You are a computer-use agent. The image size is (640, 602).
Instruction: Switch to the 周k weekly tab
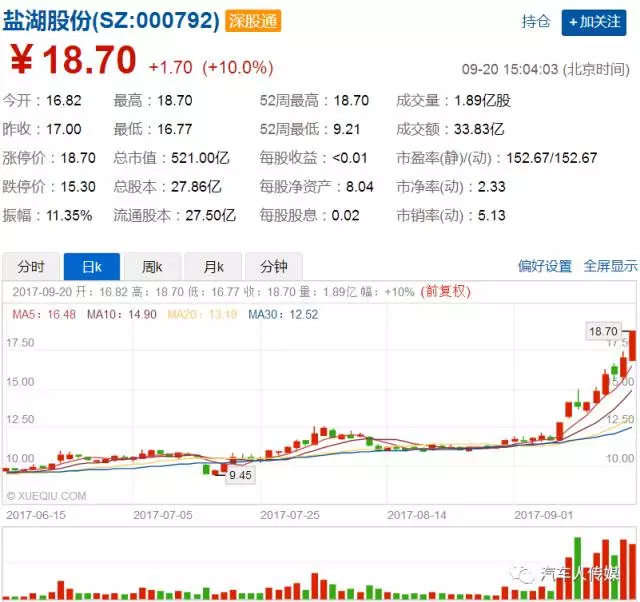(153, 267)
